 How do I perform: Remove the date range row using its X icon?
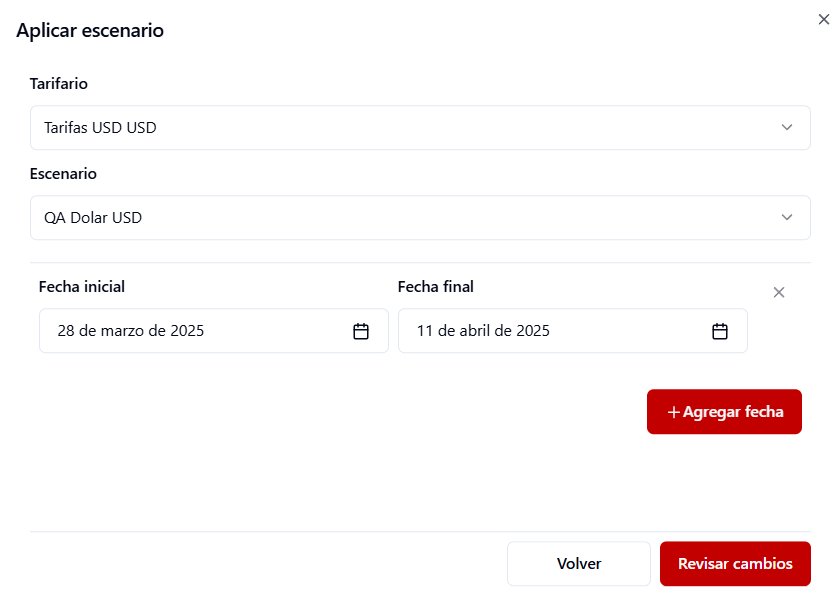pyautogui.click(x=779, y=292)
